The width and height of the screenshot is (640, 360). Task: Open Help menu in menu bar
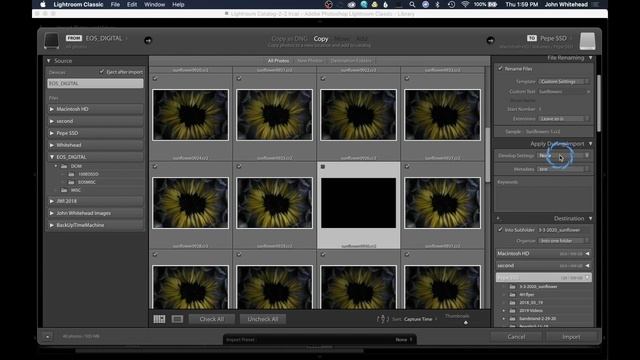[x=178, y=4]
